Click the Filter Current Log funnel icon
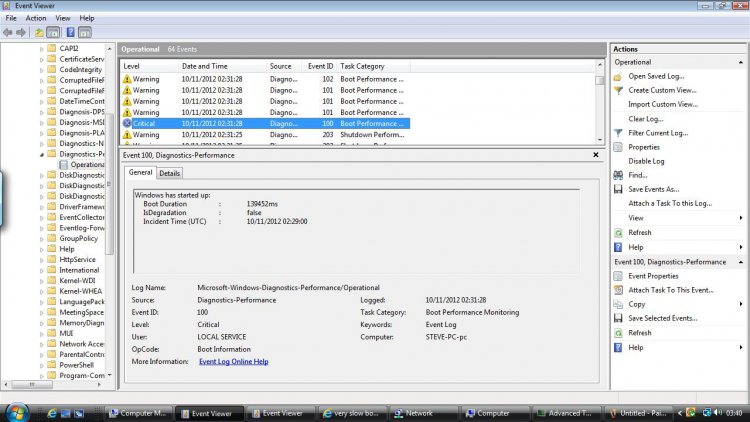 619,133
